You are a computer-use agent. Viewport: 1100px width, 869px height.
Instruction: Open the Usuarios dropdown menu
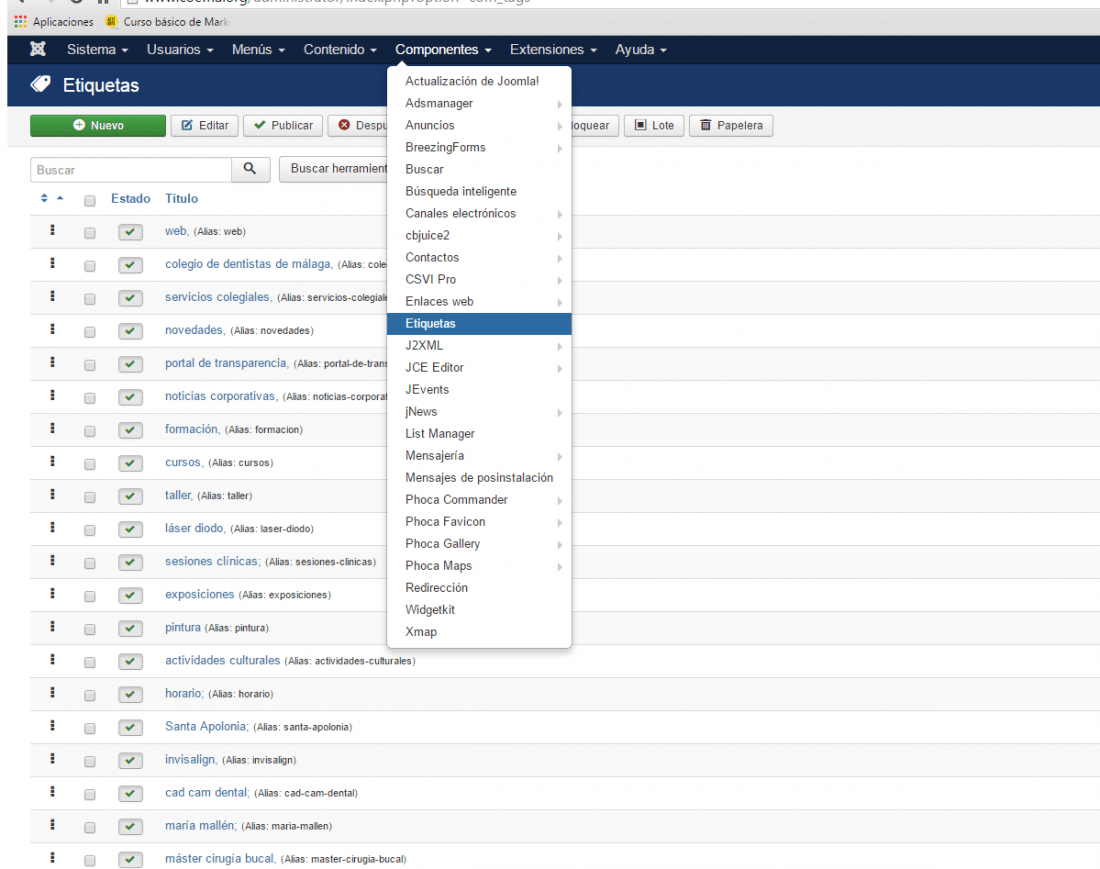pos(180,49)
